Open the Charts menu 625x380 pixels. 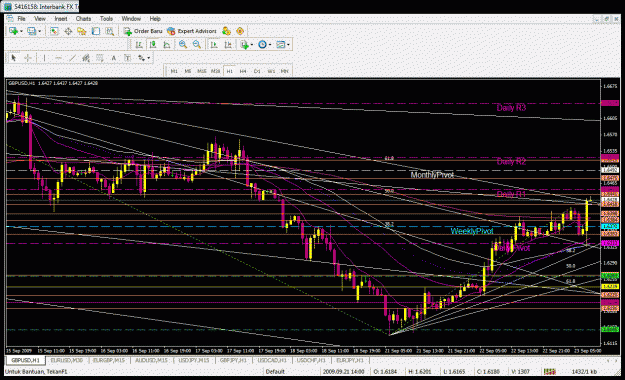[x=83, y=18]
